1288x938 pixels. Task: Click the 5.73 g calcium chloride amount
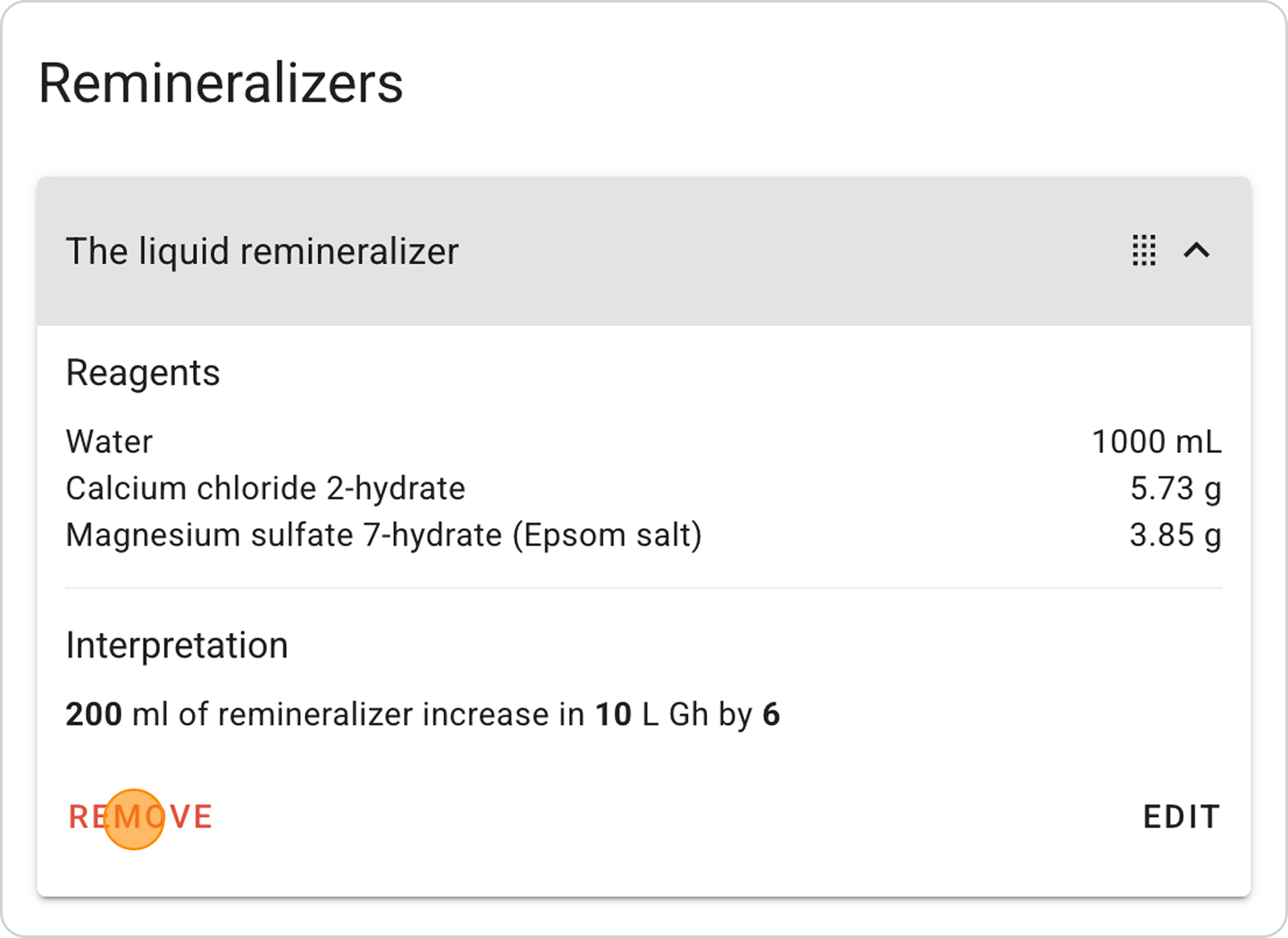point(1176,488)
